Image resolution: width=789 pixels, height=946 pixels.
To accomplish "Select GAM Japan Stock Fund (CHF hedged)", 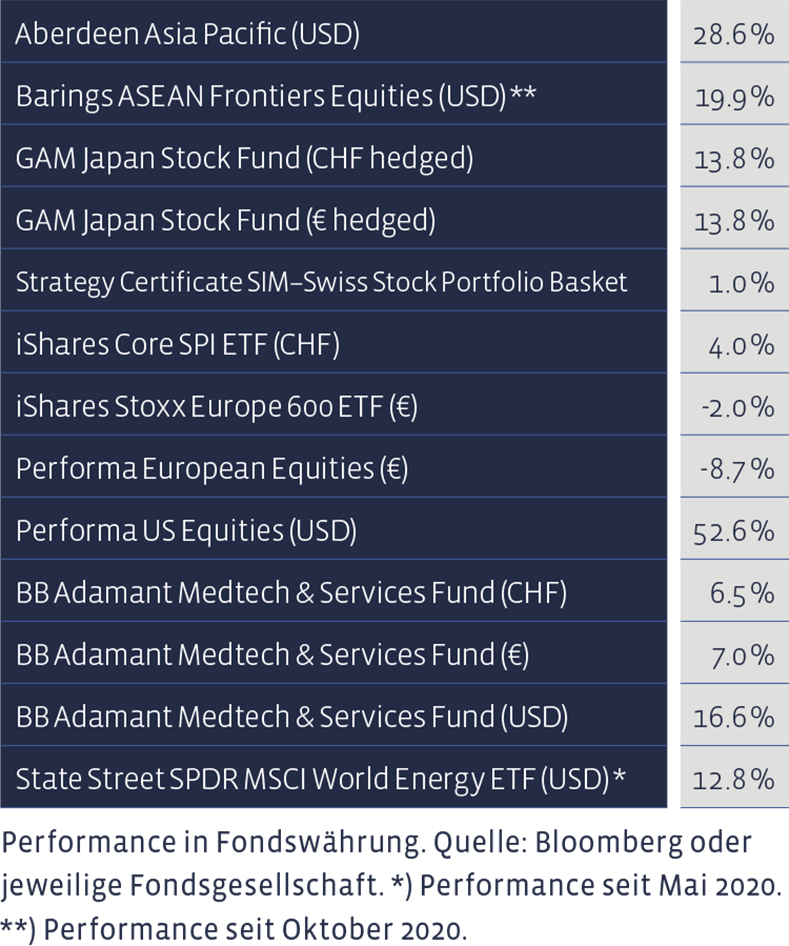I will tap(244, 158).
